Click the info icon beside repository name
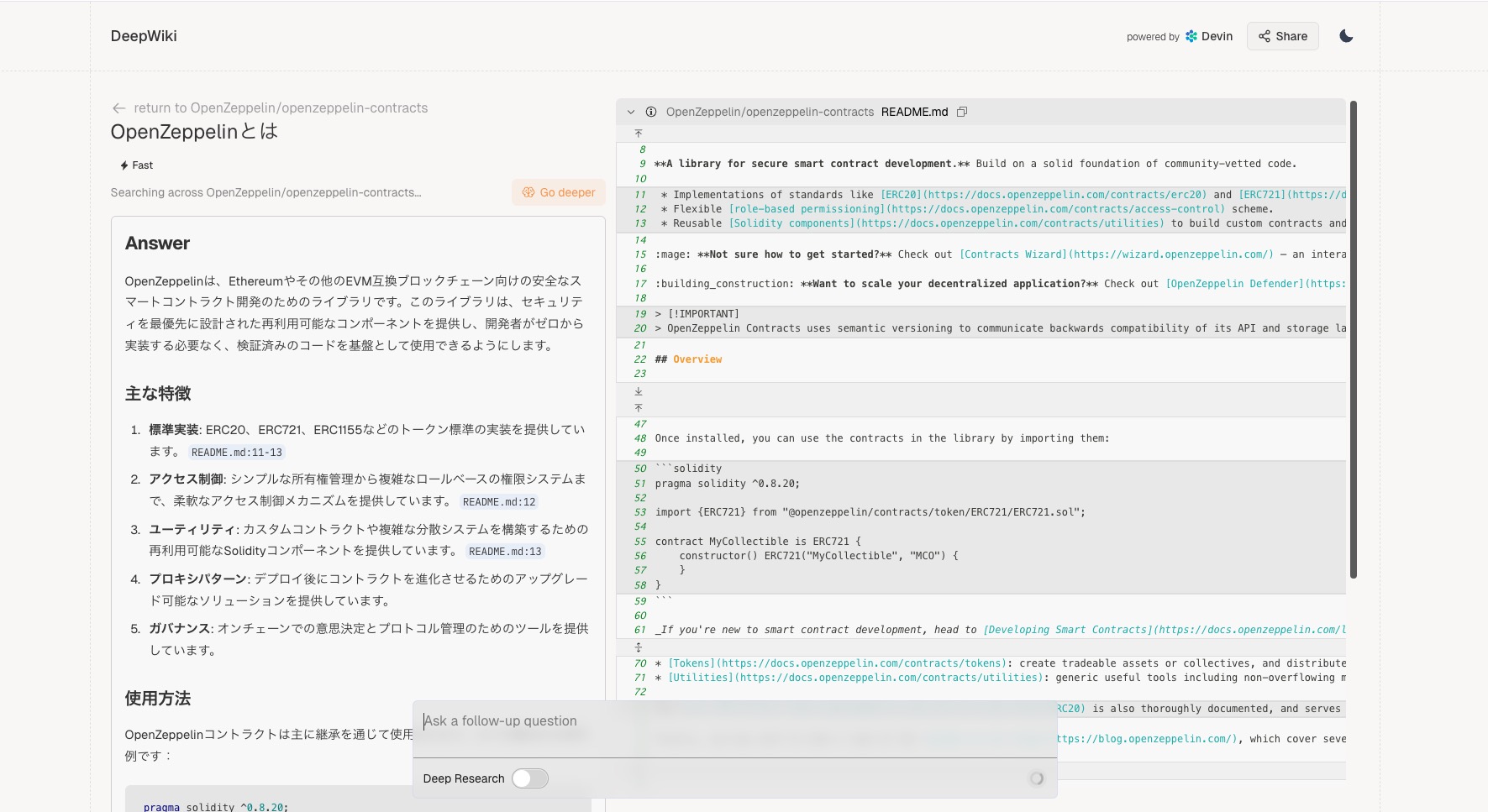The height and width of the screenshot is (812, 1488). tap(651, 112)
